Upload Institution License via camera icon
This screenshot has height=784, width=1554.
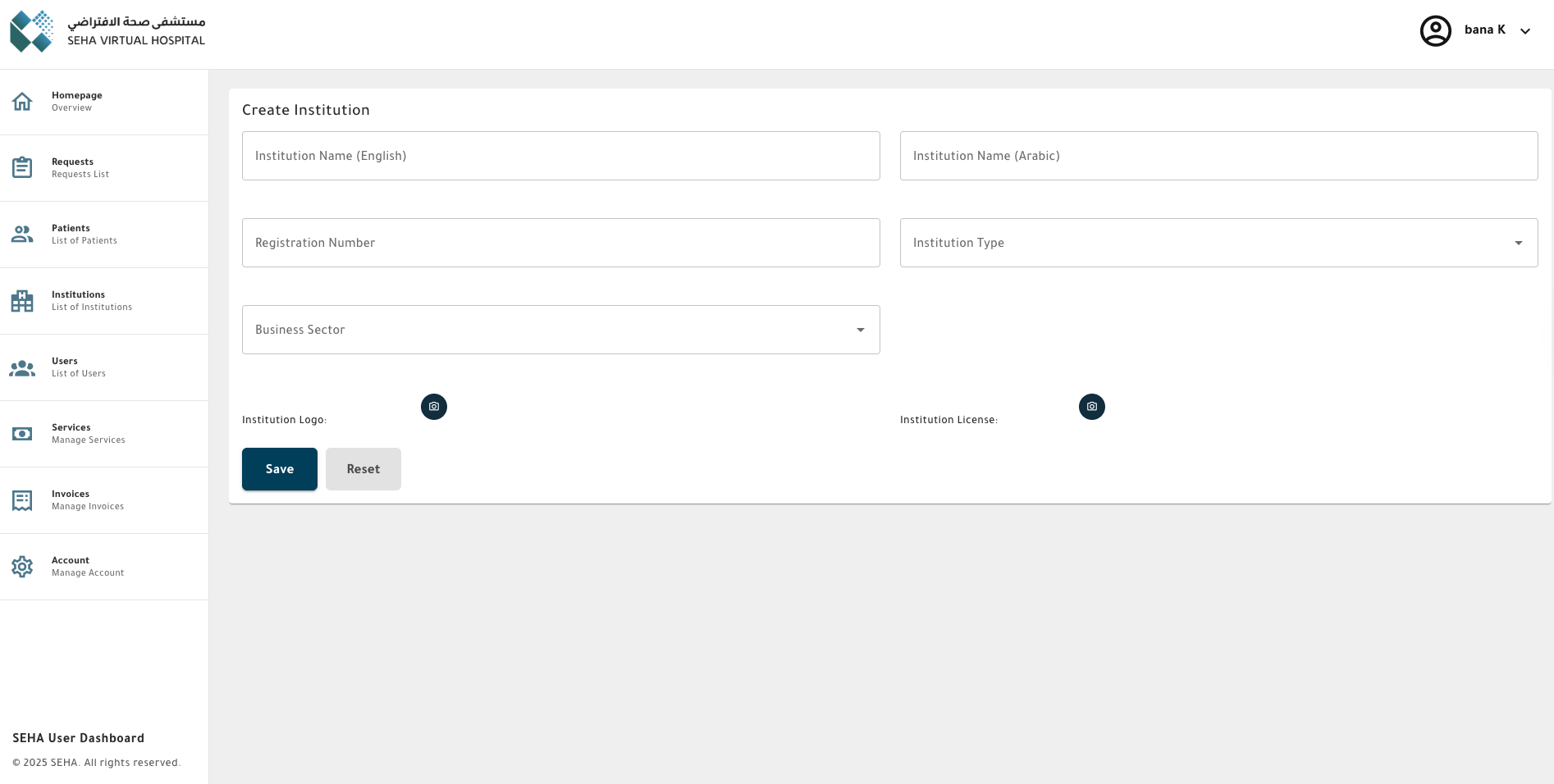click(1091, 407)
